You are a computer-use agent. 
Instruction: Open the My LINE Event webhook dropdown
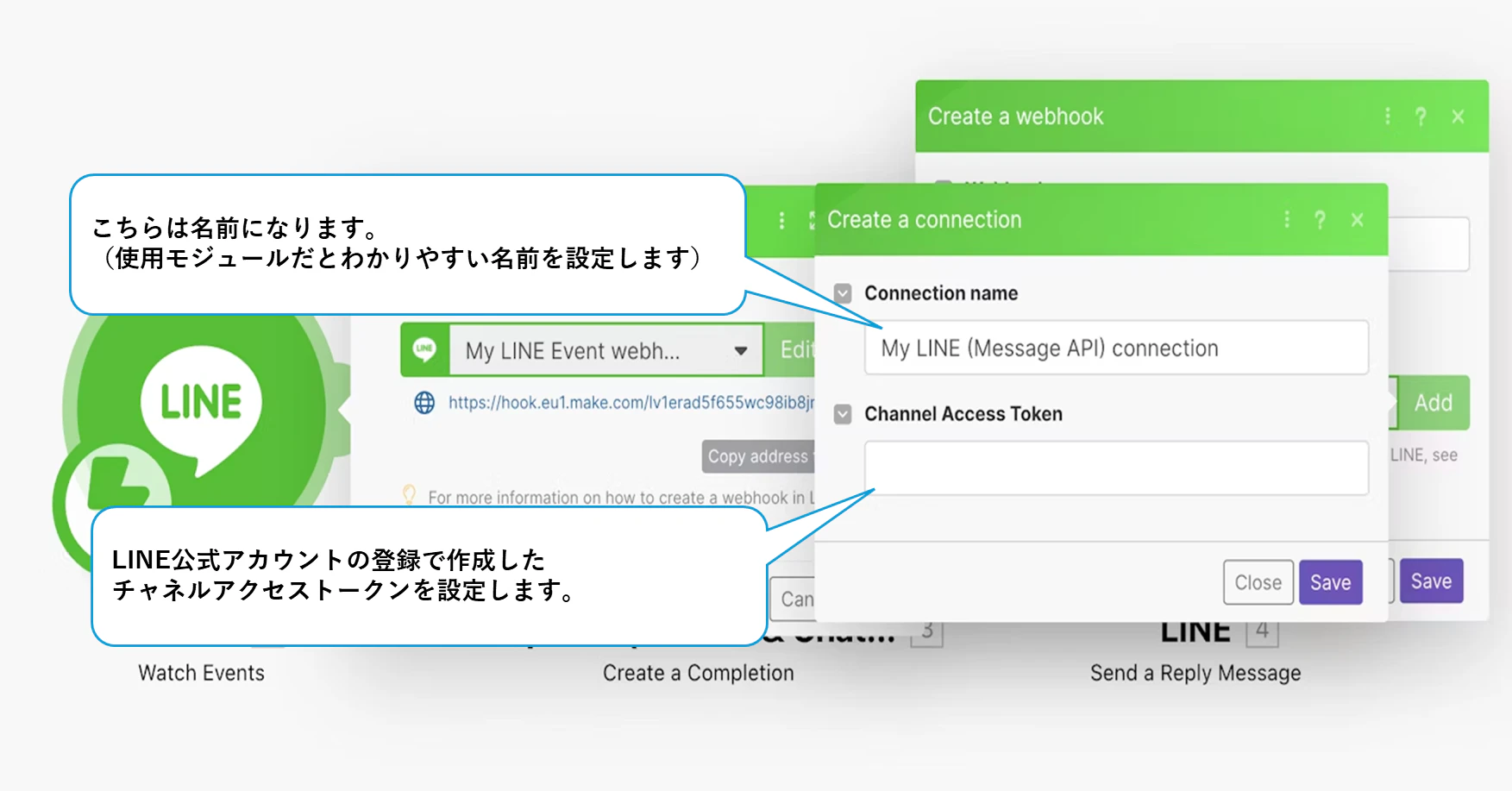pyautogui.click(x=605, y=350)
